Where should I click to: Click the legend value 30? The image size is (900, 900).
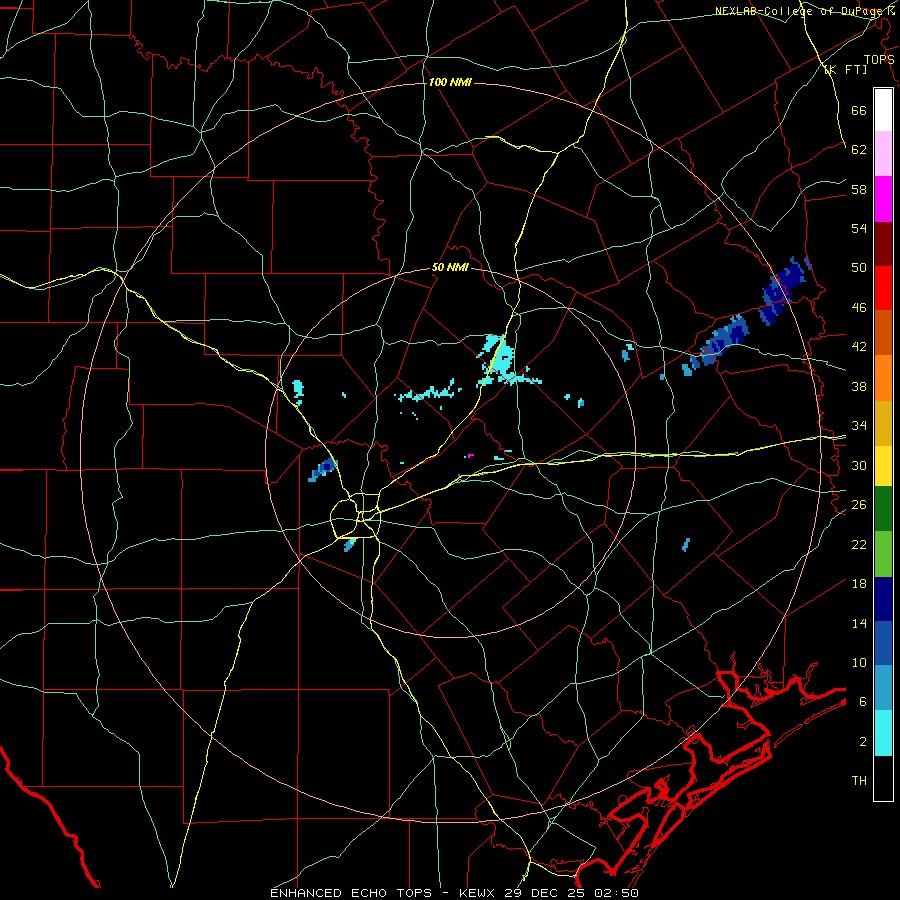[859, 465]
